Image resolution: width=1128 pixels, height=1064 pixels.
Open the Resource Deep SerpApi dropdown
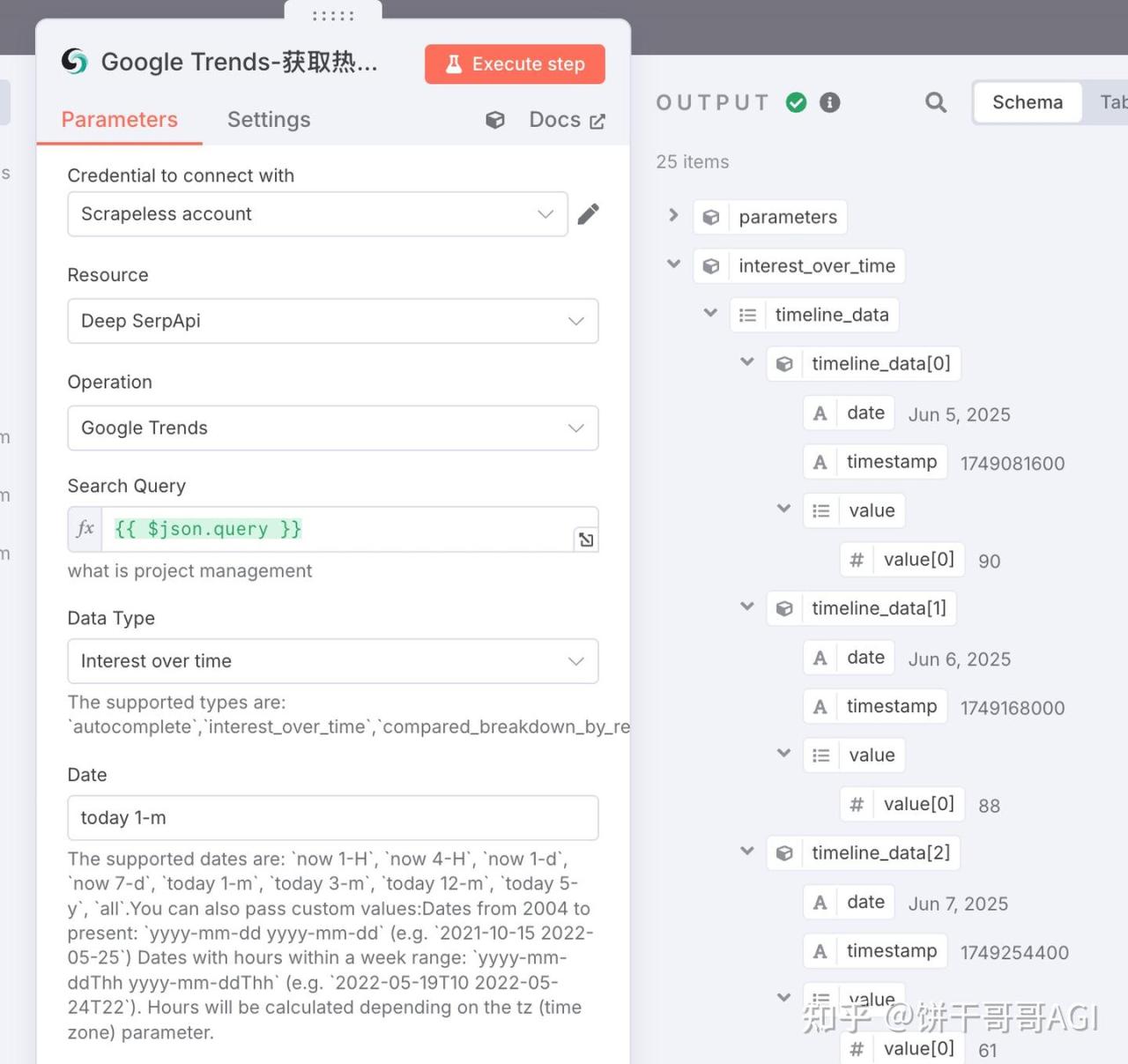point(333,321)
